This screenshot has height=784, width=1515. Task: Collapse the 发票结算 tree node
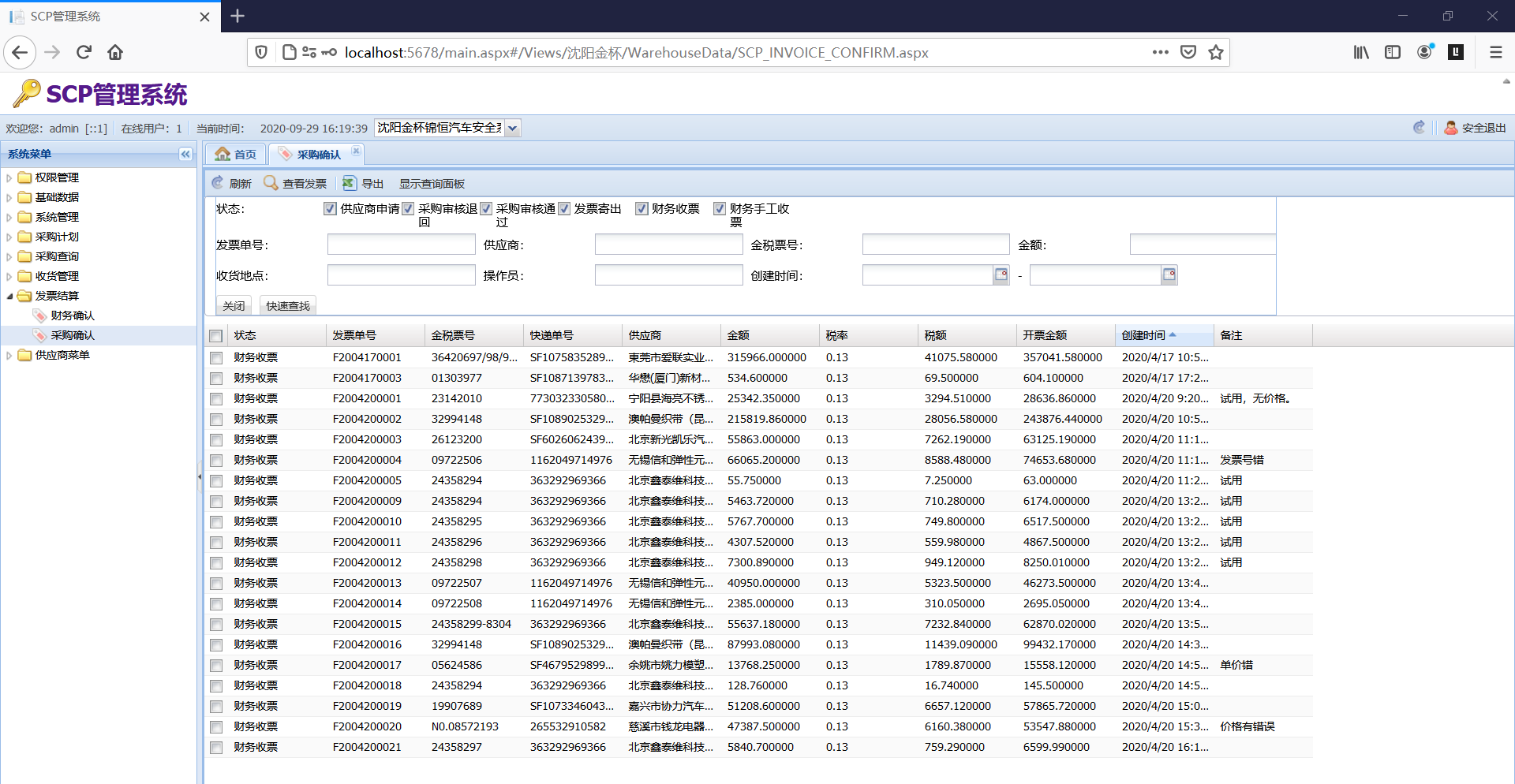click(9, 296)
